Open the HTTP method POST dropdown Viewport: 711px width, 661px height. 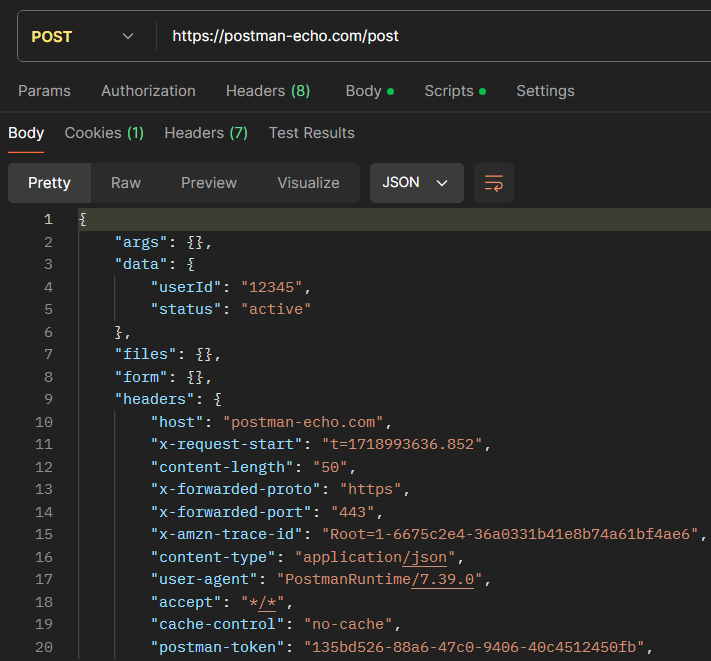84,36
